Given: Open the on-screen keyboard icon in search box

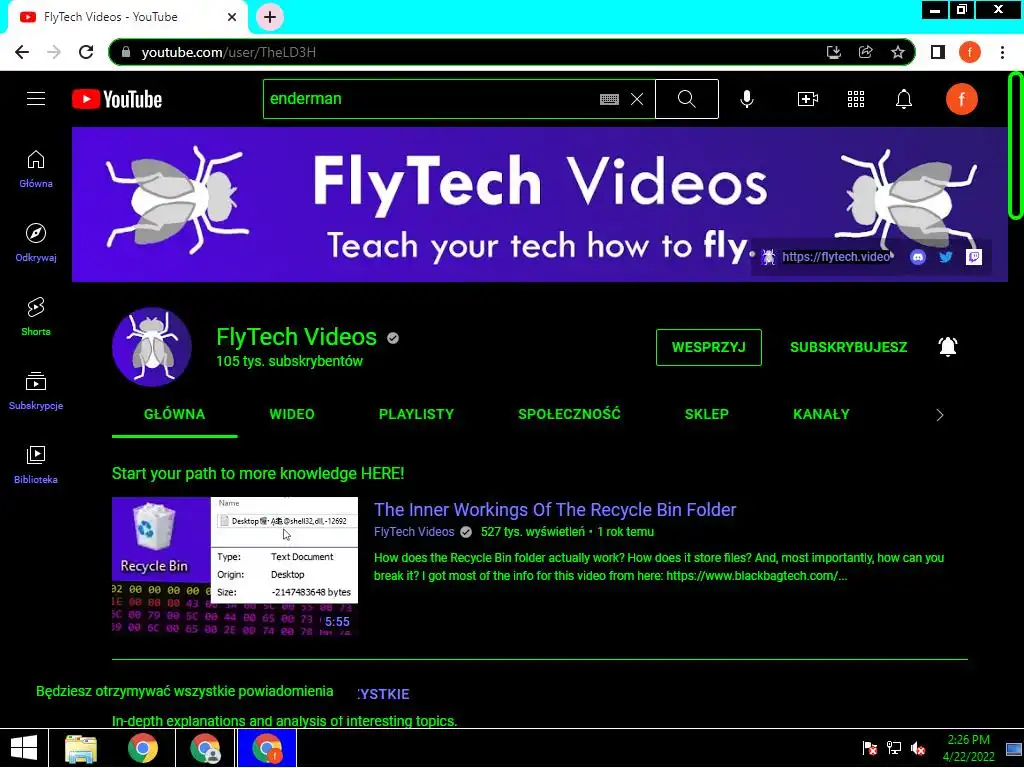Looking at the screenshot, I should point(609,99).
